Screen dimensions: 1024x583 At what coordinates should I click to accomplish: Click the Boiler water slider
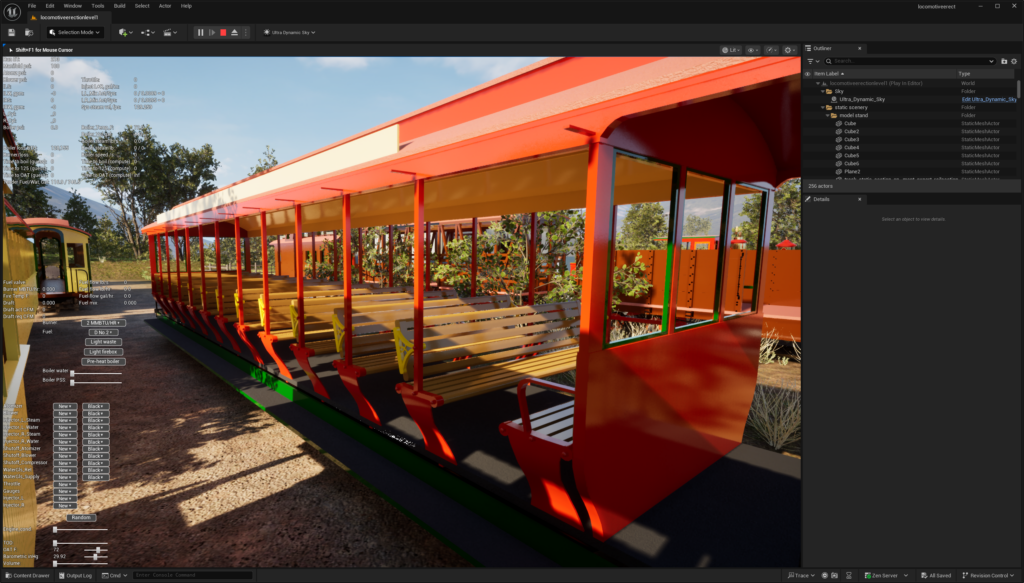(x=95, y=372)
